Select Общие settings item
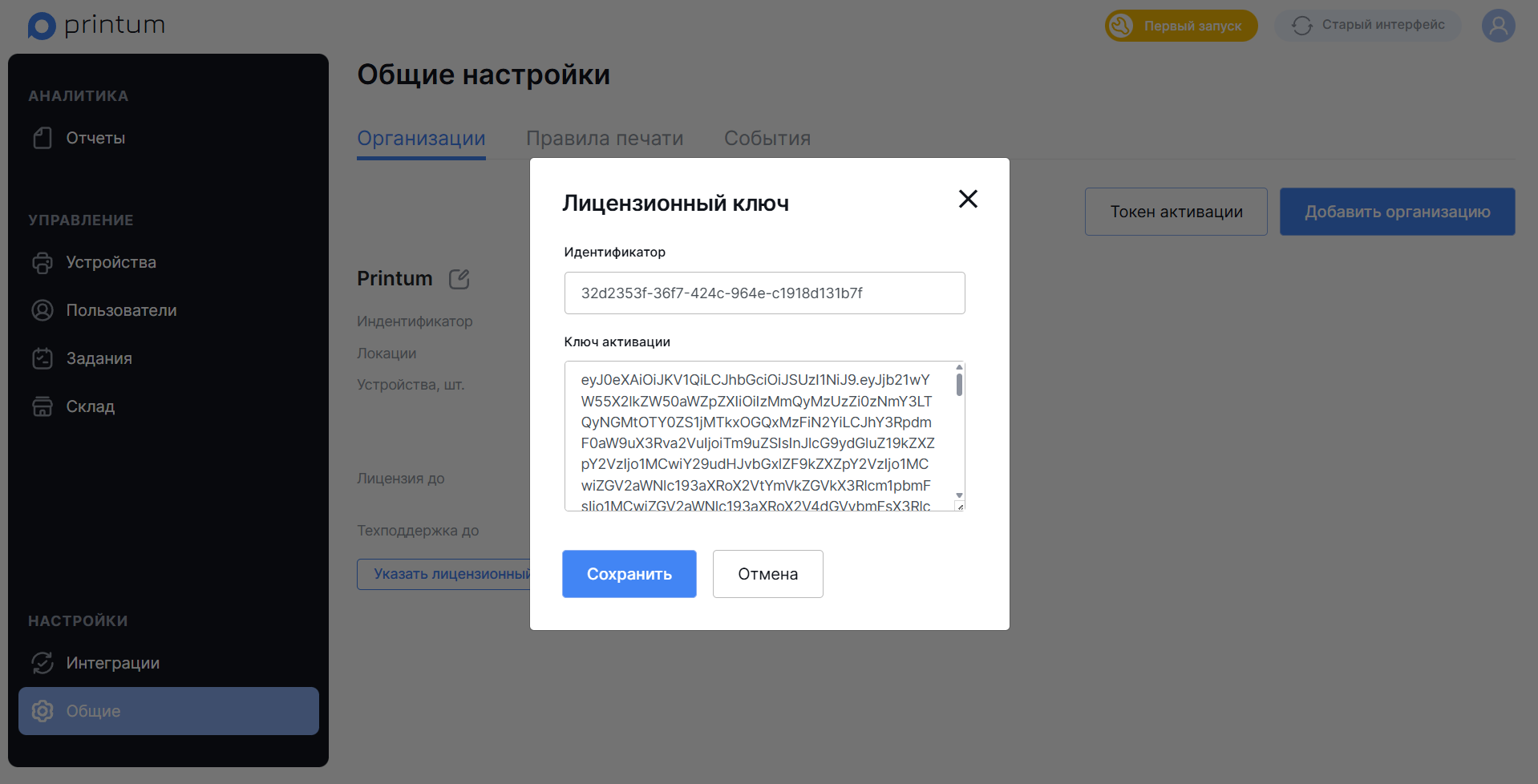The image size is (1538, 784). tap(168, 711)
